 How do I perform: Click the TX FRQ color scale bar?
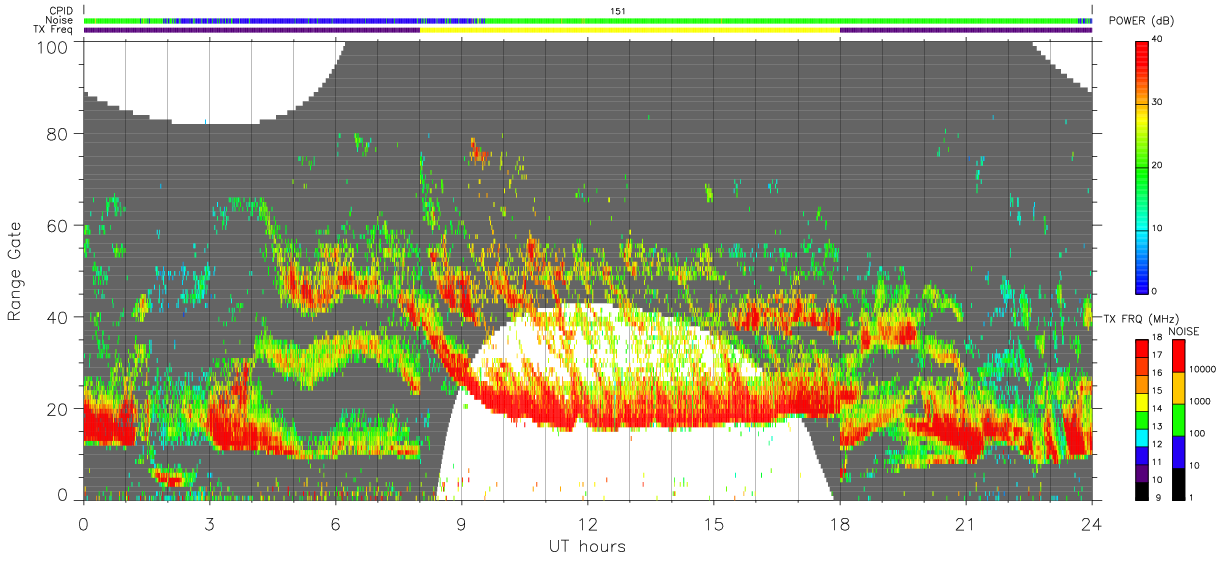(1144, 420)
